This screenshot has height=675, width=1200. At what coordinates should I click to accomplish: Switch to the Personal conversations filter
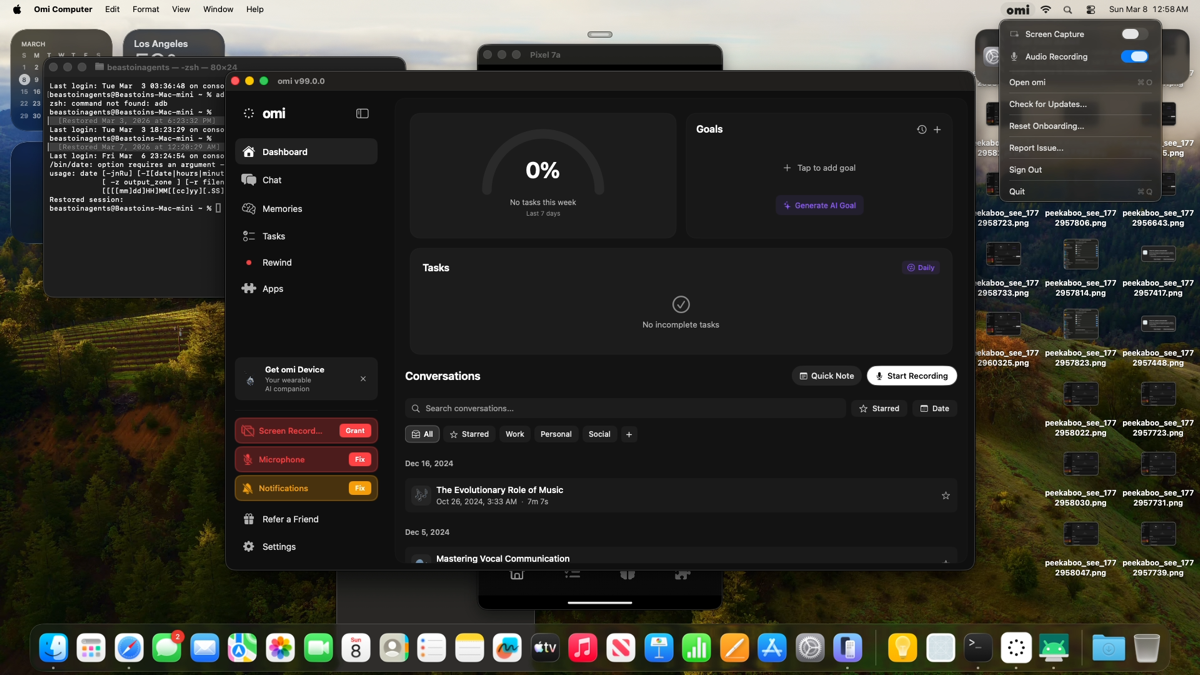click(x=556, y=433)
